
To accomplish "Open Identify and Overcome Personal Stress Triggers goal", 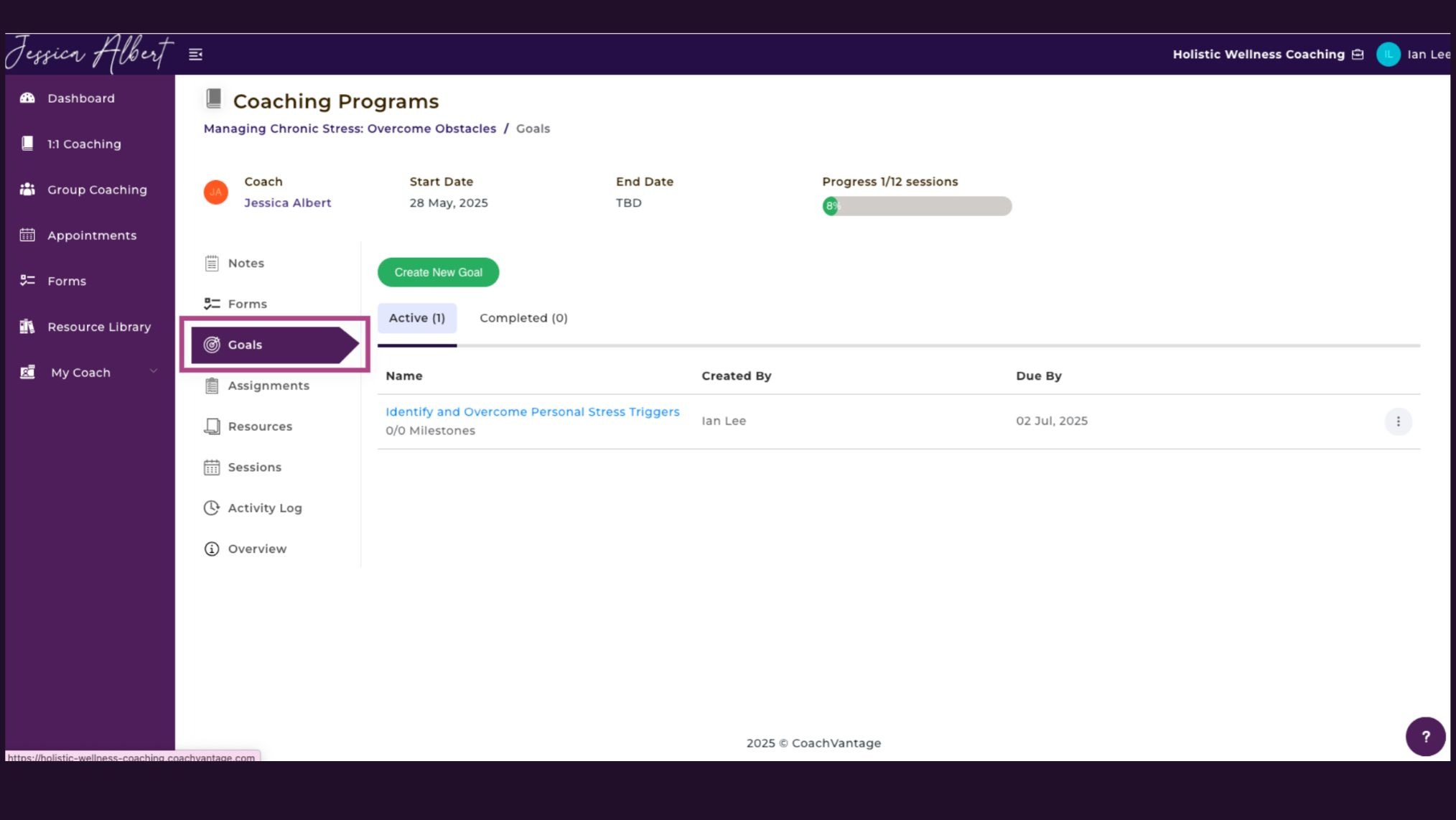I will (x=532, y=412).
